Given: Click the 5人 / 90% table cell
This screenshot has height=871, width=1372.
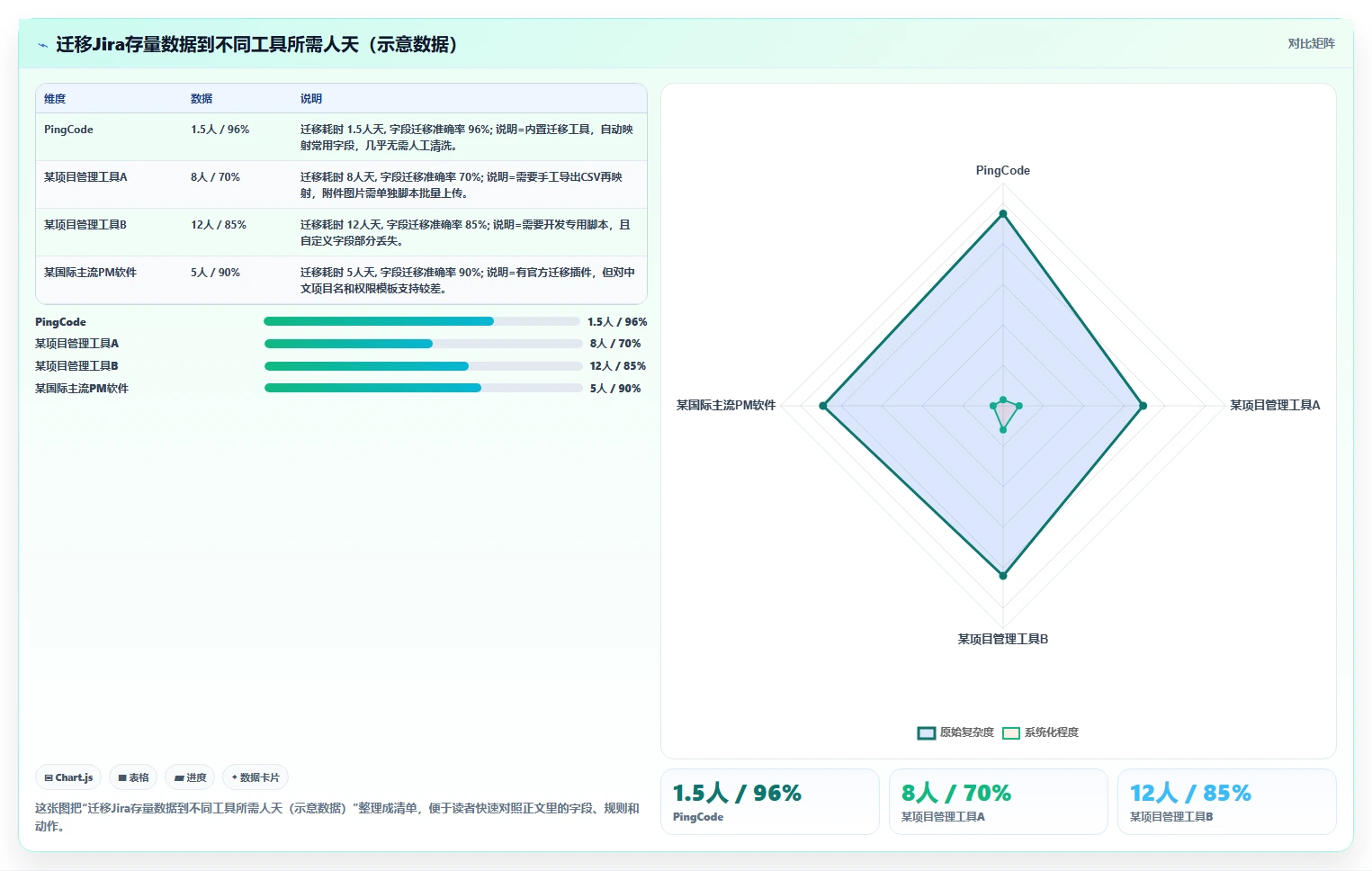Looking at the screenshot, I should [x=215, y=273].
